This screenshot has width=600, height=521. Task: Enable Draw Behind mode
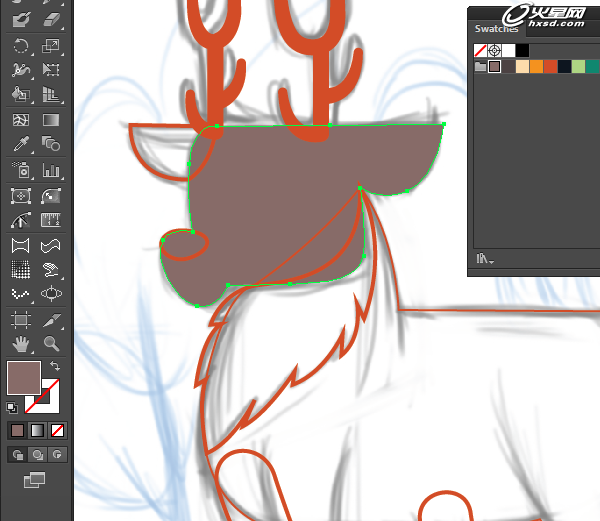(x=37, y=455)
